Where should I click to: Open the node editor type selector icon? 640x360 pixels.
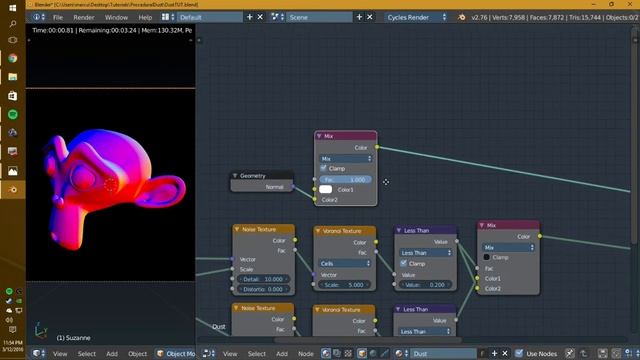click(208, 353)
